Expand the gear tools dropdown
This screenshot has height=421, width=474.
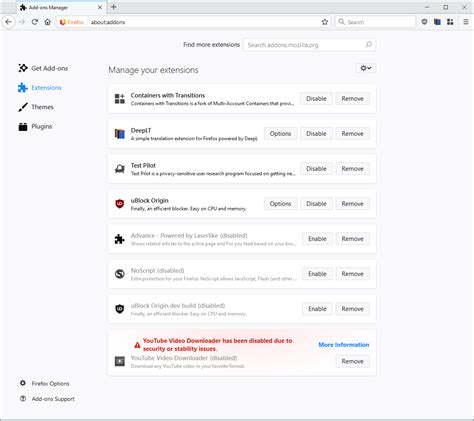pyautogui.click(x=366, y=68)
